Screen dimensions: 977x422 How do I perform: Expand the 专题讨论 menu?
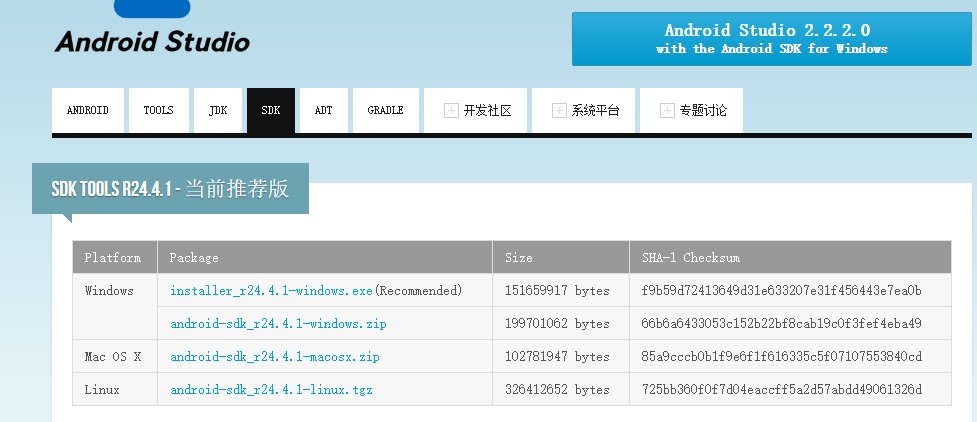coord(693,110)
